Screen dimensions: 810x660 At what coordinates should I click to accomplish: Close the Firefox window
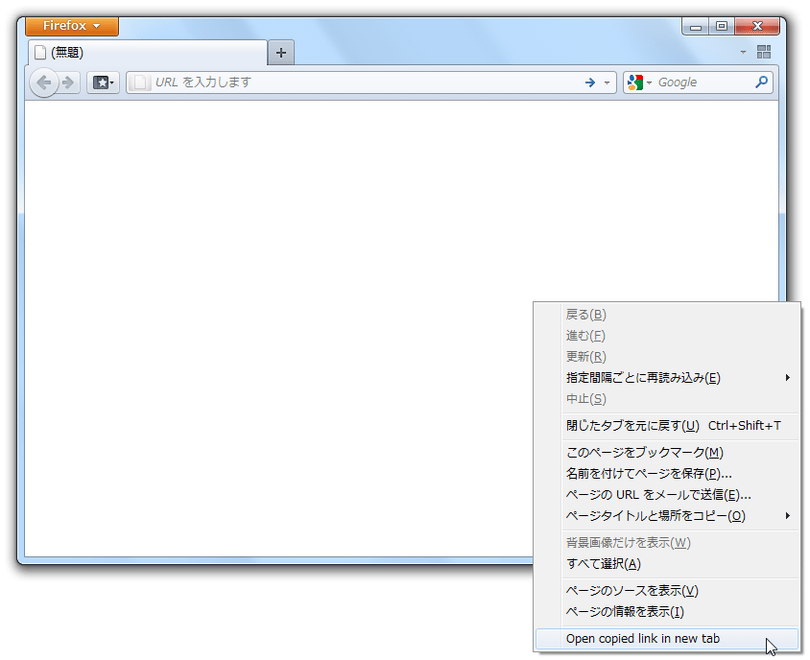click(757, 26)
